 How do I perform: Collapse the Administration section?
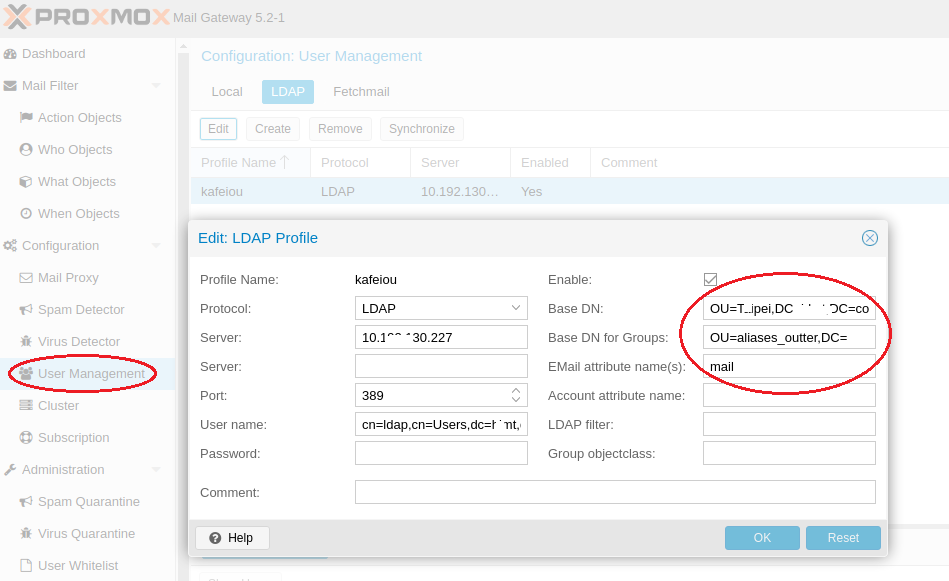[156, 470]
